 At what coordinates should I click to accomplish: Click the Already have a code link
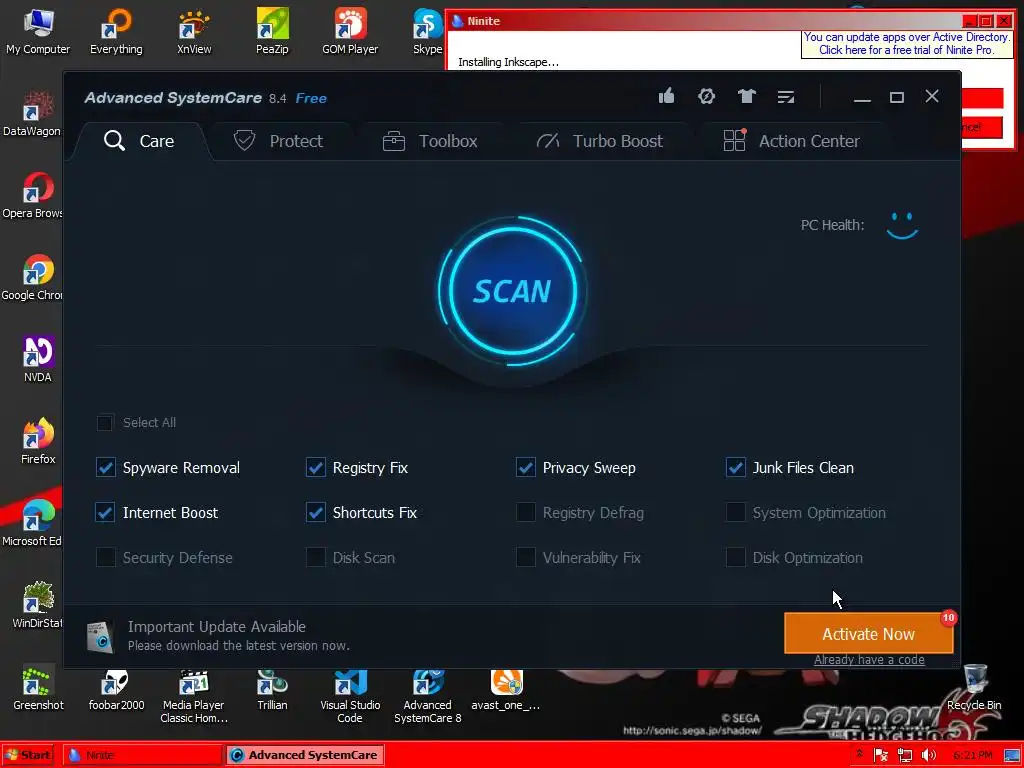pos(869,660)
